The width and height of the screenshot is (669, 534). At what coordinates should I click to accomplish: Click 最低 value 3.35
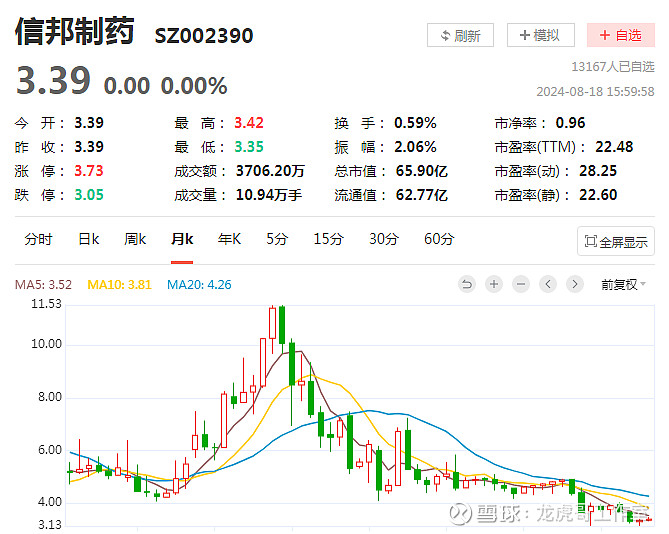point(249,147)
